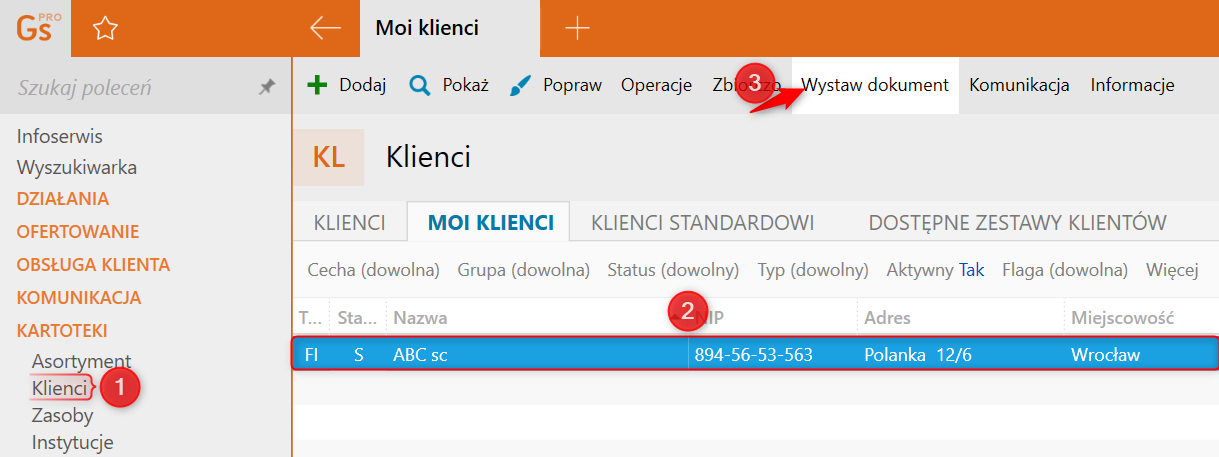Screen dimensions: 1219x457
Task: Click the green plus Dodaj icon
Action: coord(317,85)
